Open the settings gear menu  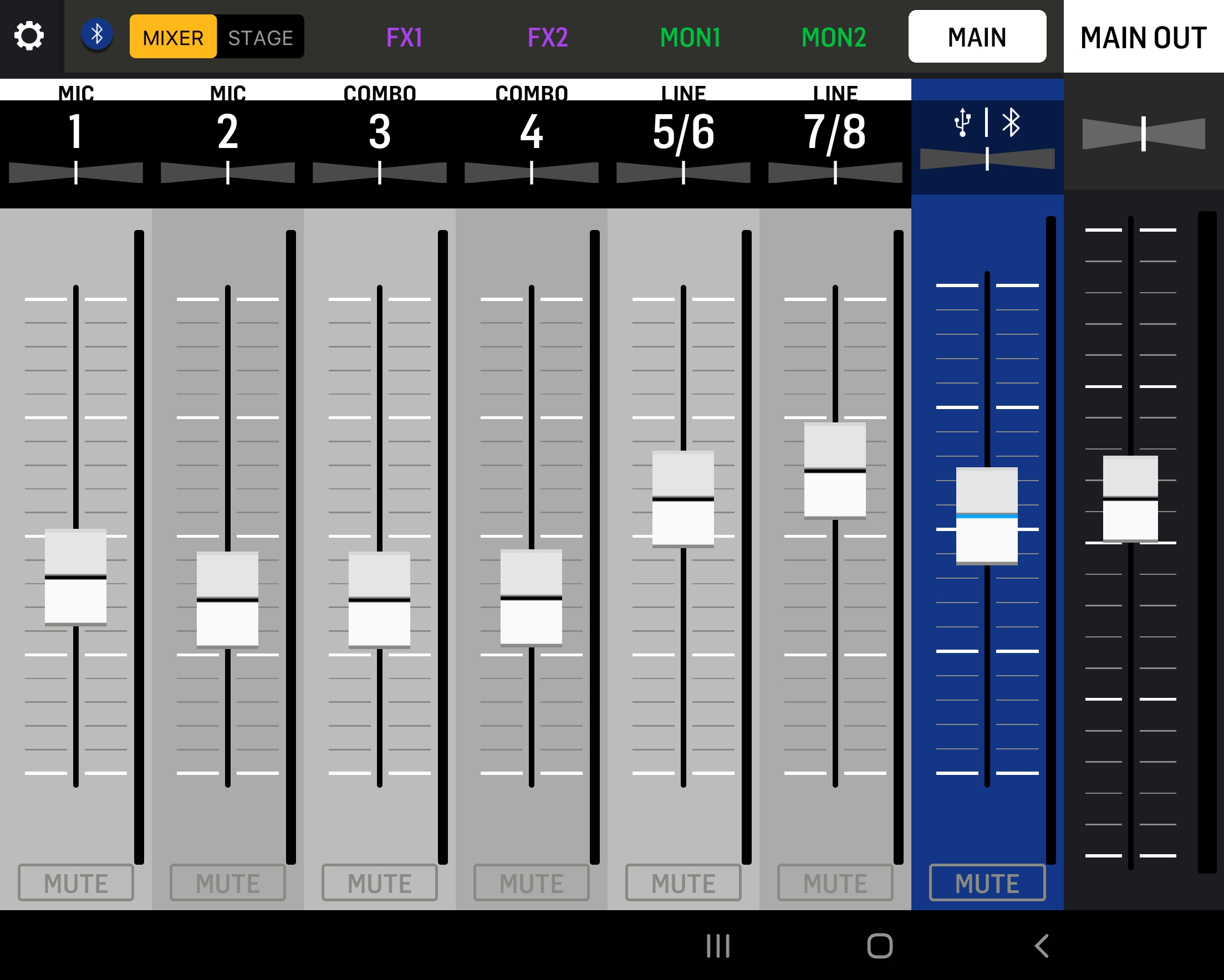coord(29,37)
